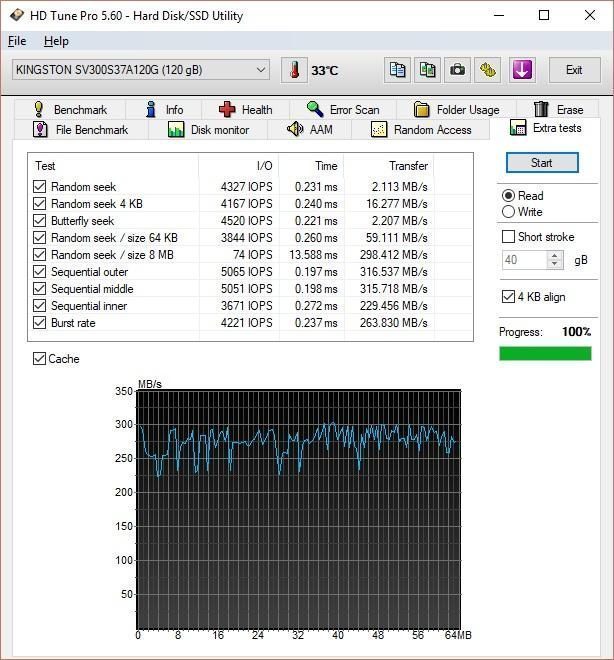Uncheck the Burst rate test
The image size is (614, 660).
(40, 323)
